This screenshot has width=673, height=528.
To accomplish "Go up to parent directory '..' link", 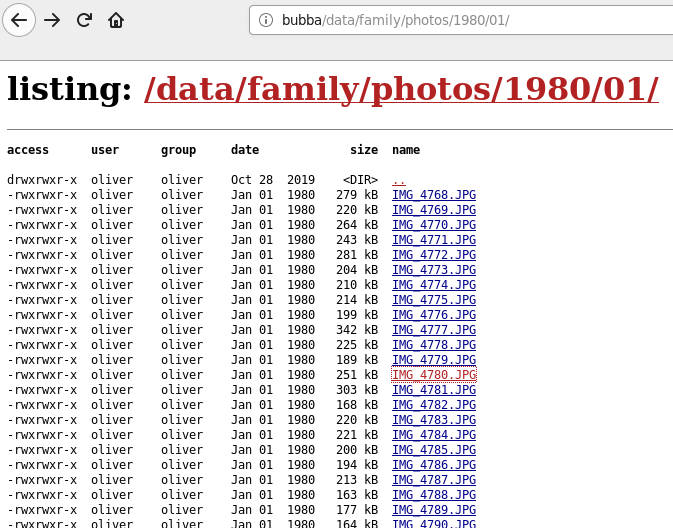I will [398, 180].
